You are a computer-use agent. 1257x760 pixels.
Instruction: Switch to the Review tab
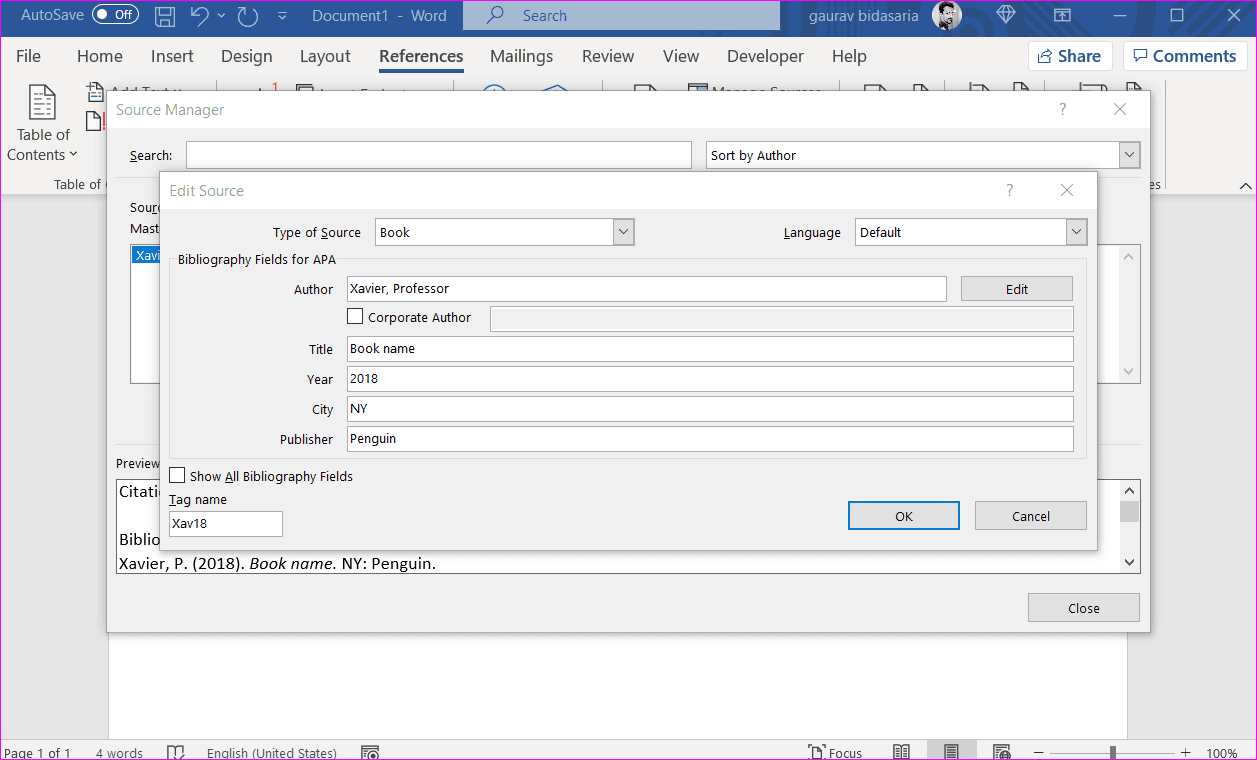tap(608, 56)
